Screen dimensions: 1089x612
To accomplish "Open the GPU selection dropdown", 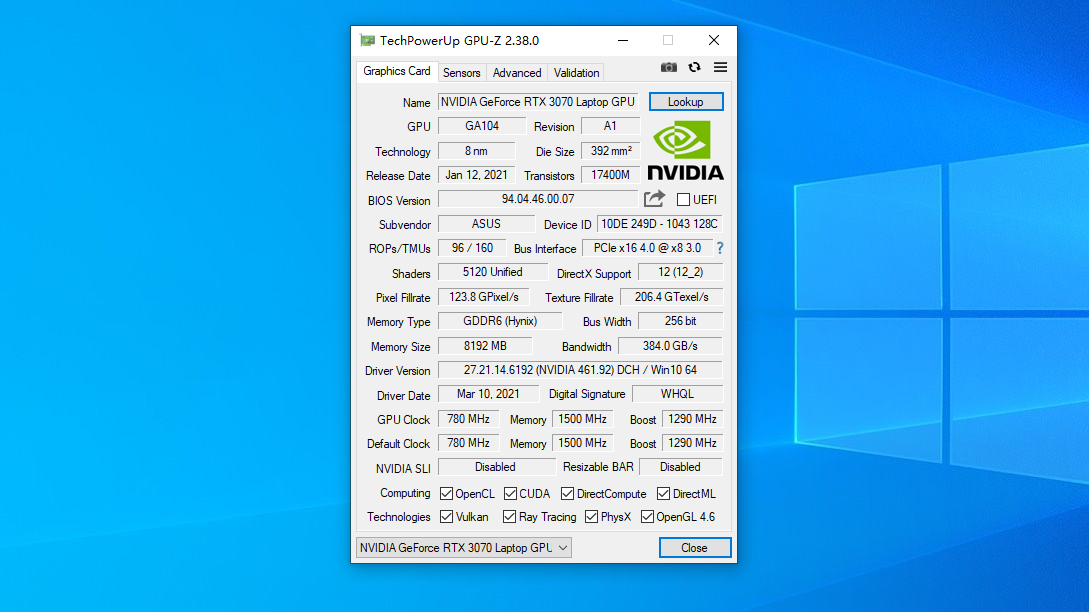I will tap(464, 547).
